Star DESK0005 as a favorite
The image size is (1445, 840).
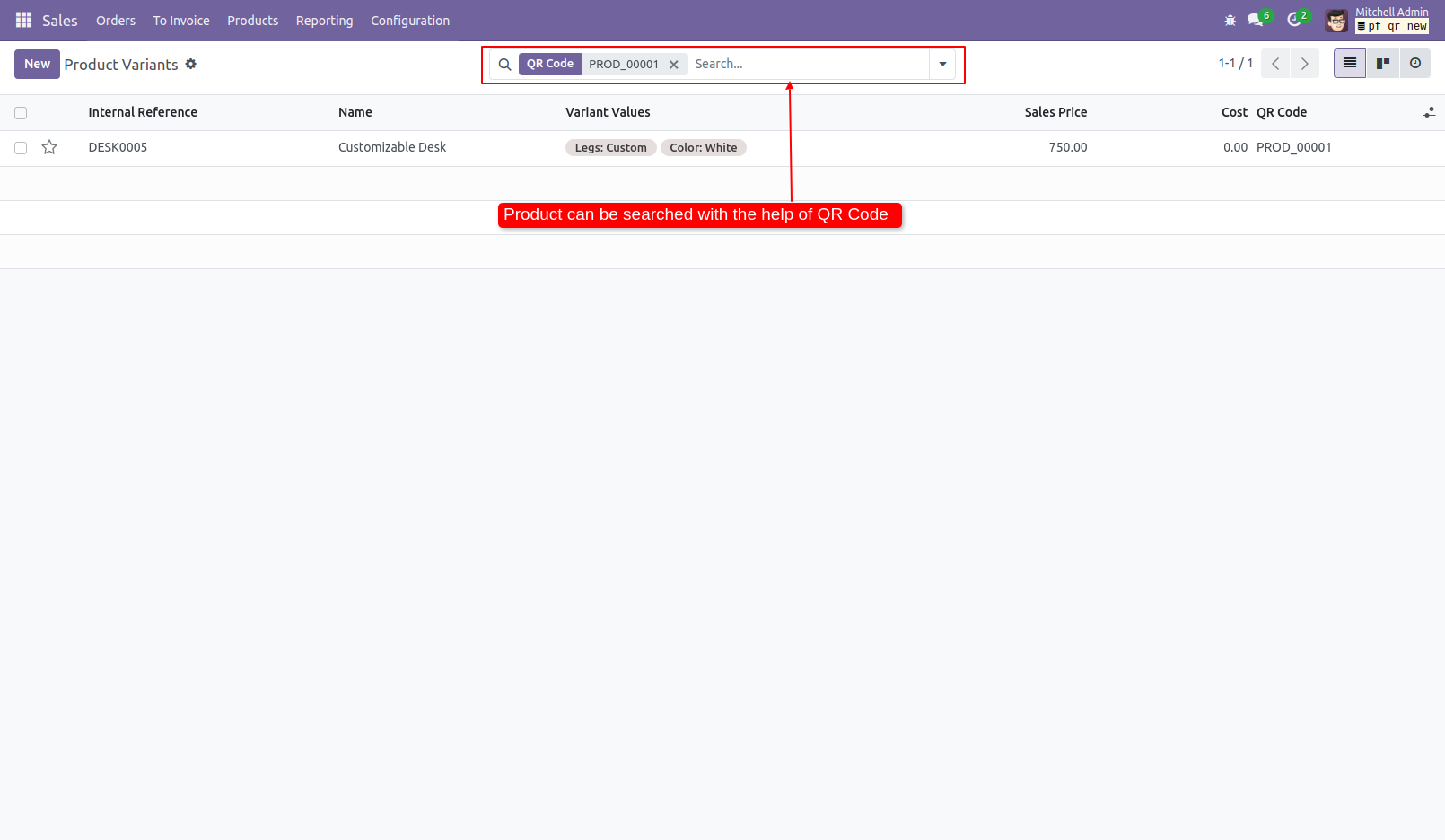tap(49, 147)
